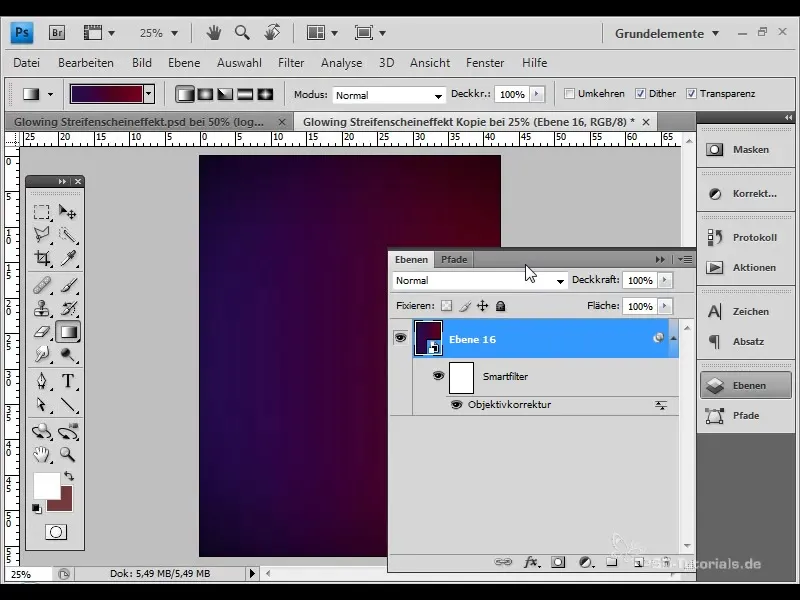Open the Ebene menu
This screenshot has width=800, height=600.
184,63
